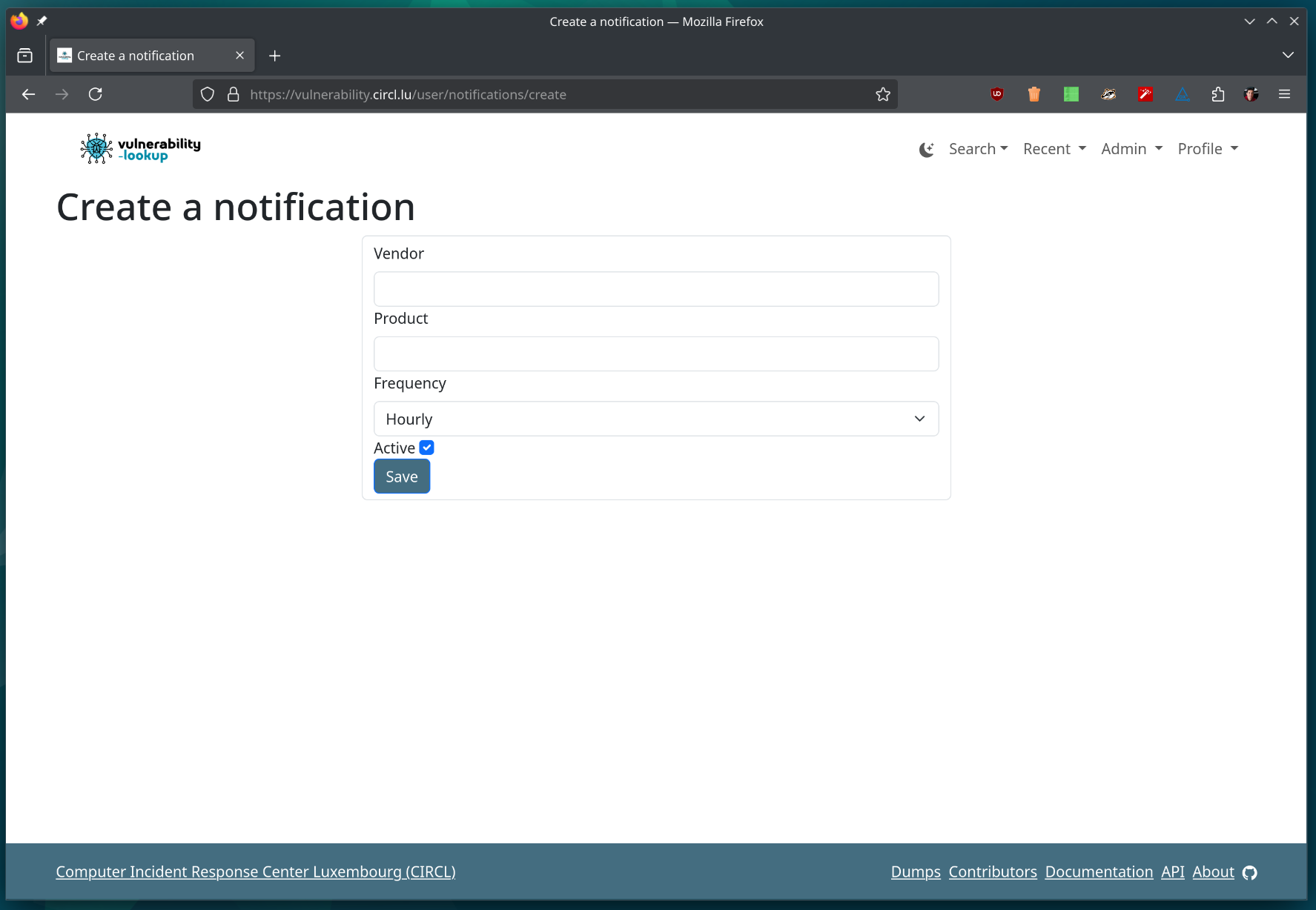Click the blue triangle extension icon
Screen dimensions: 1316x910
pyautogui.click(x=1183, y=94)
